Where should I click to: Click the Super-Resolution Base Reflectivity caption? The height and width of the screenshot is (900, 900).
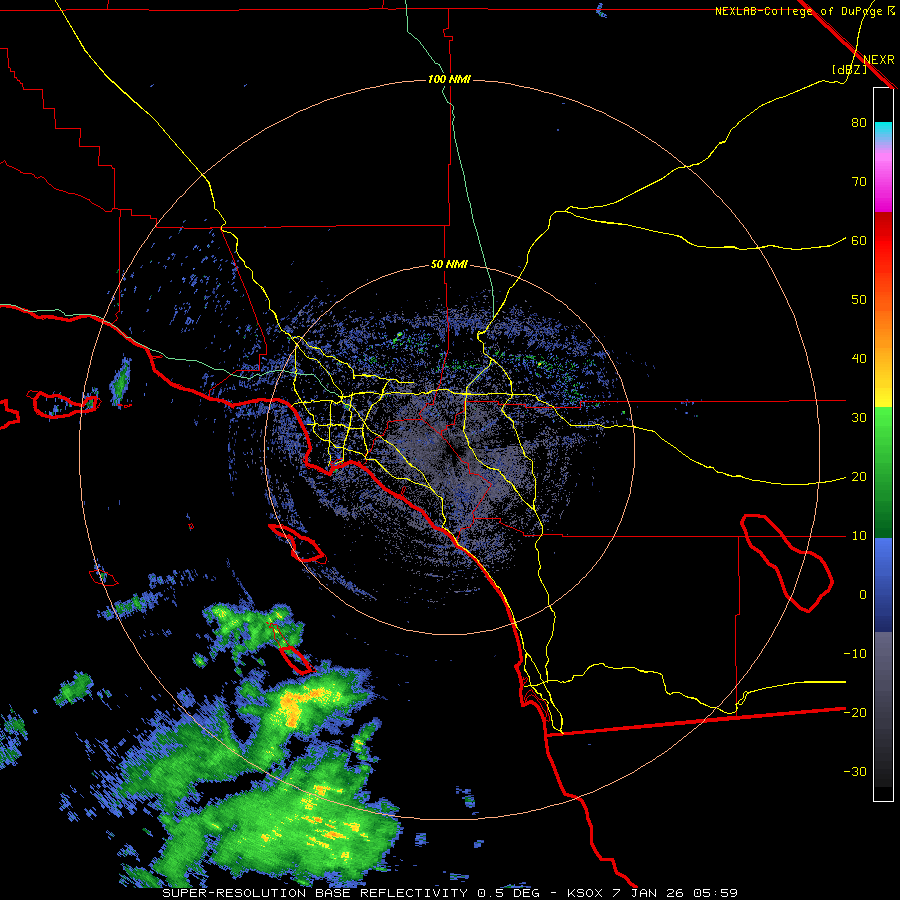tap(315, 893)
